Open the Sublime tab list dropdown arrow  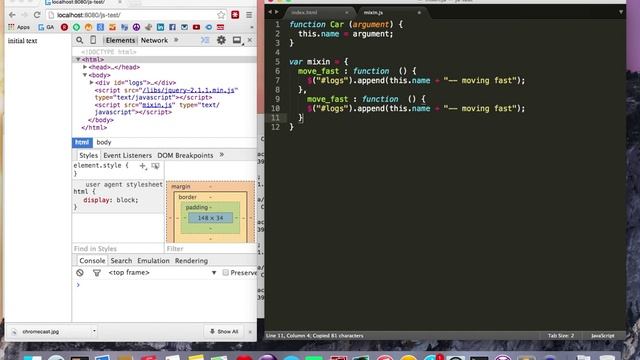[621, 12]
